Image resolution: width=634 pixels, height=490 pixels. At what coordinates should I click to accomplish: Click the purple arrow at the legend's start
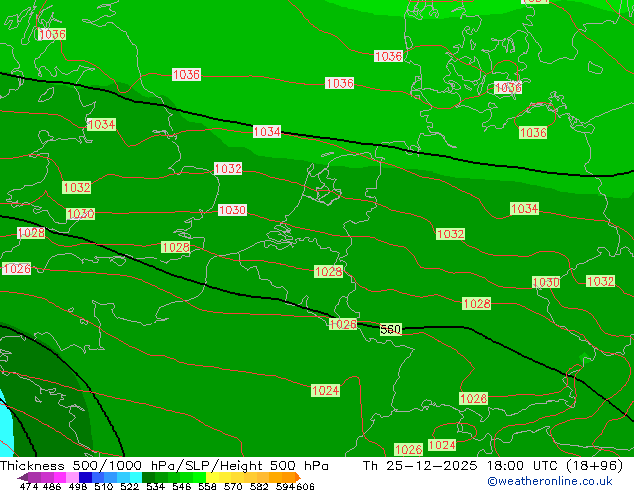tap(22, 477)
